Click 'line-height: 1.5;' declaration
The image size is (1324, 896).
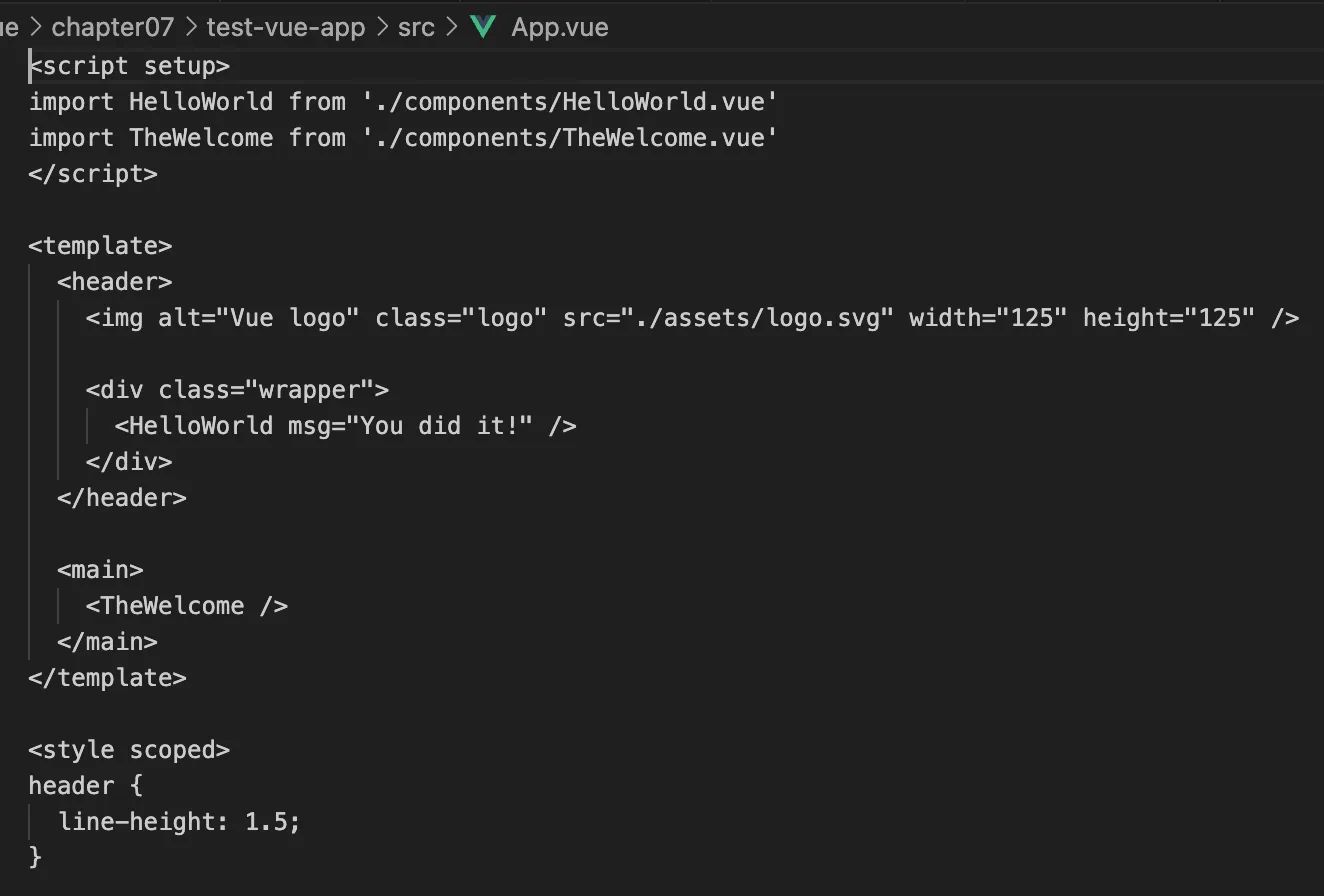(180, 822)
